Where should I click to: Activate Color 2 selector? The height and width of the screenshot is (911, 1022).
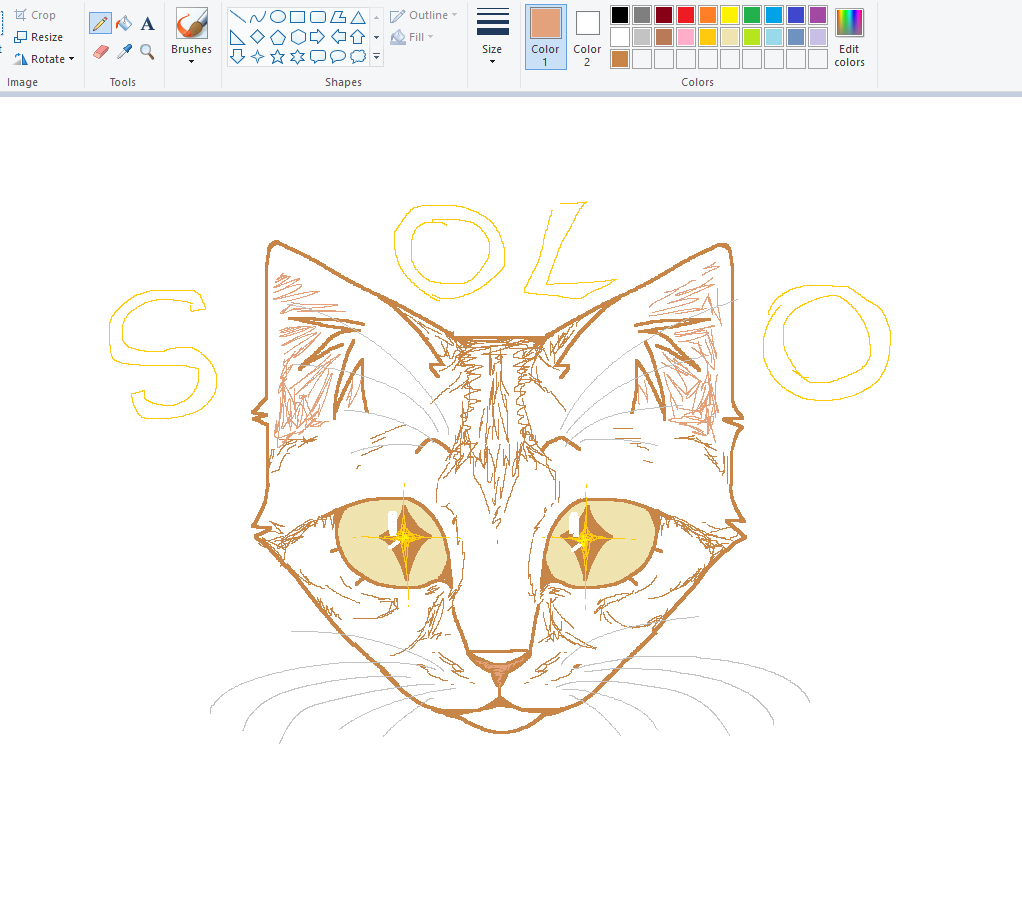(x=587, y=36)
